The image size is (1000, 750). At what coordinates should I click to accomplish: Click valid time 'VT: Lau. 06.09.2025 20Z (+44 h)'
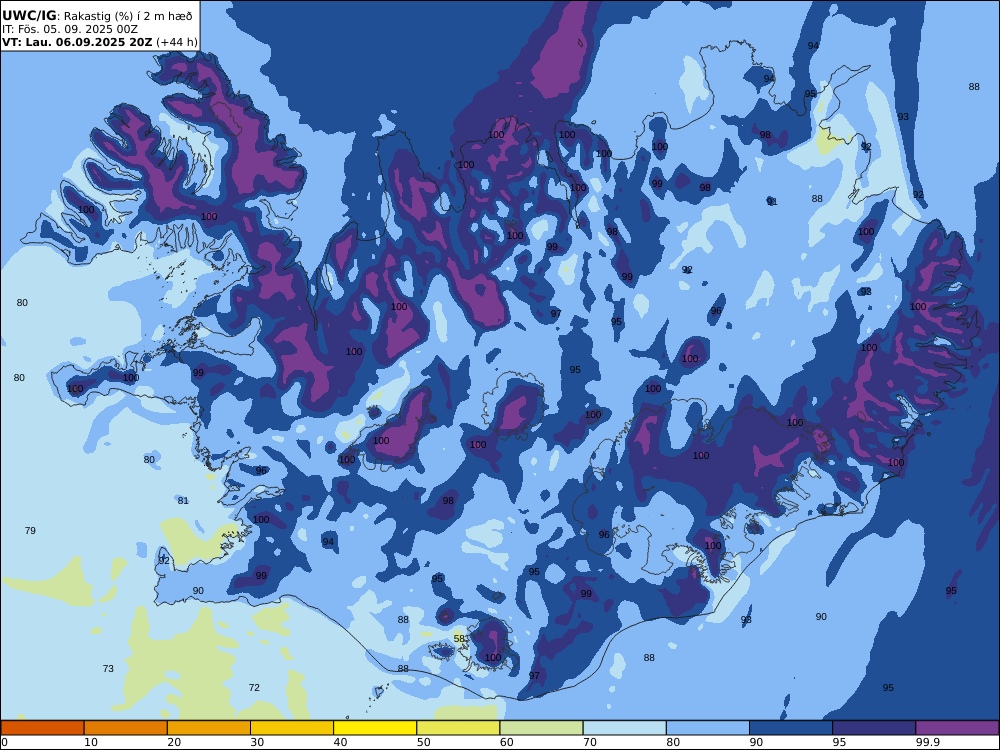[99, 42]
